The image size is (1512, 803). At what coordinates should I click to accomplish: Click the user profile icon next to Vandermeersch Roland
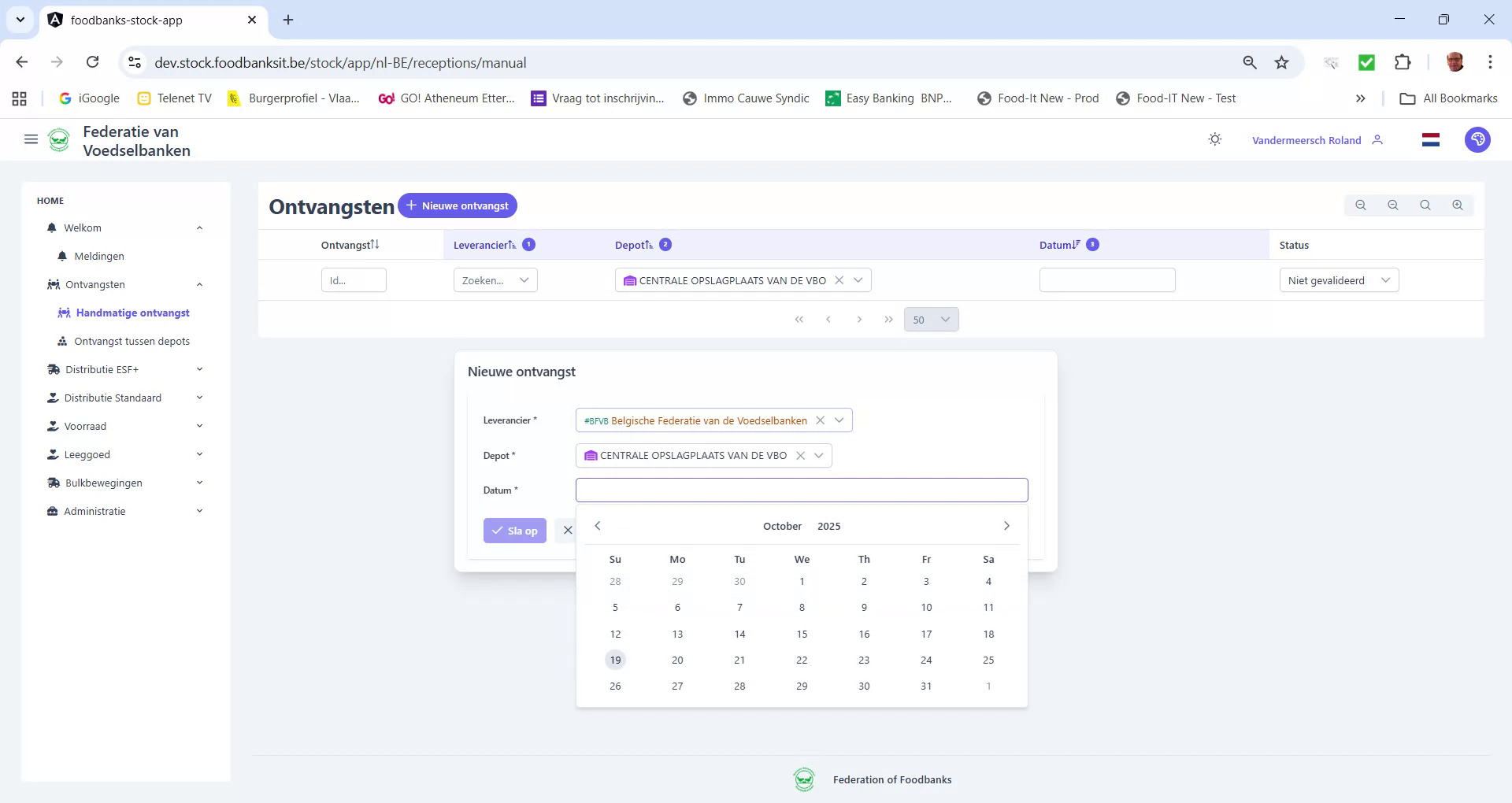[x=1378, y=139]
